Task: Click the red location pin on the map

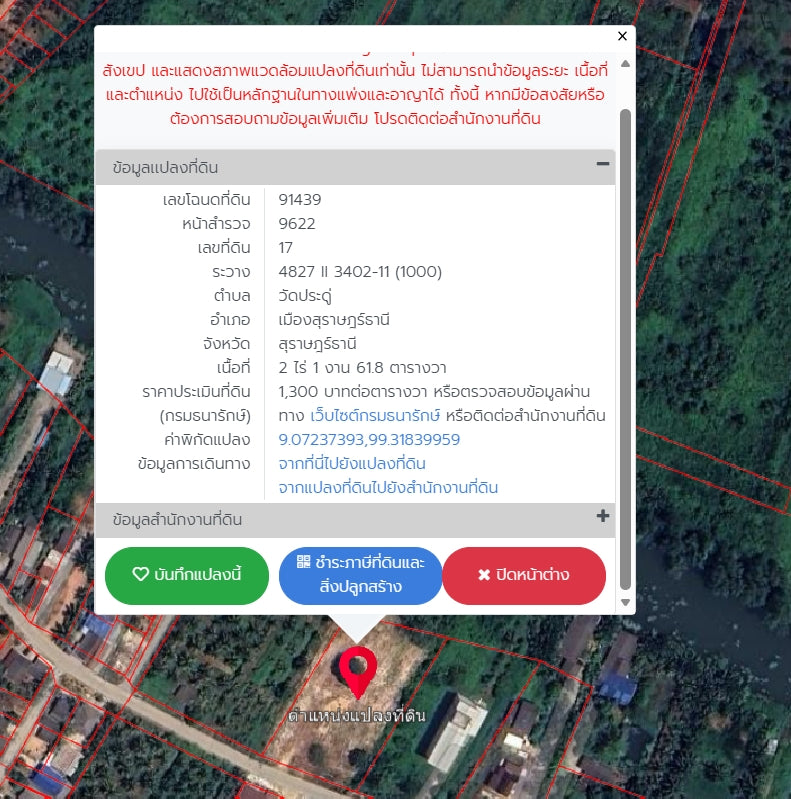Action: pyautogui.click(x=357, y=670)
